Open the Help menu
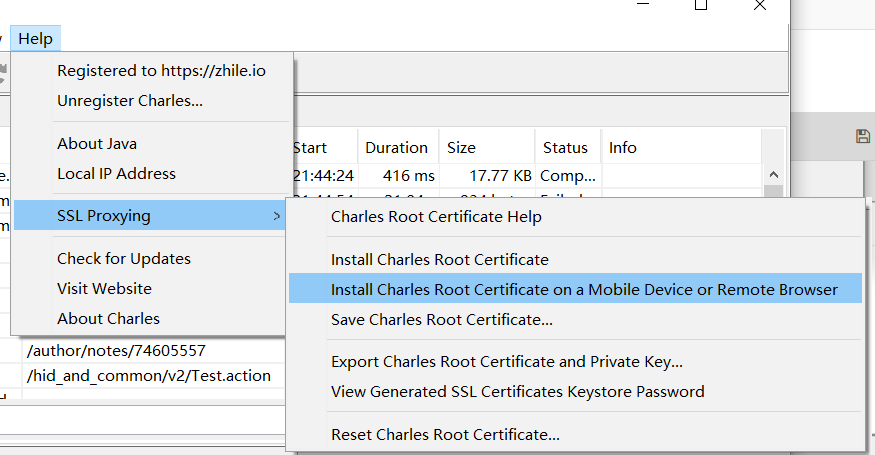 point(35,39)
